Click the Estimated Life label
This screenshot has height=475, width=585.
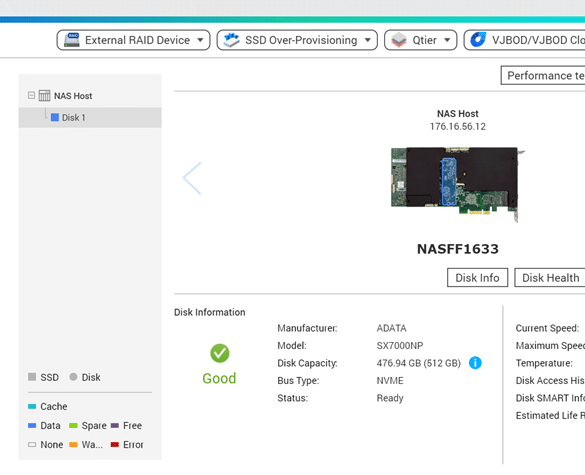point(550,416)
